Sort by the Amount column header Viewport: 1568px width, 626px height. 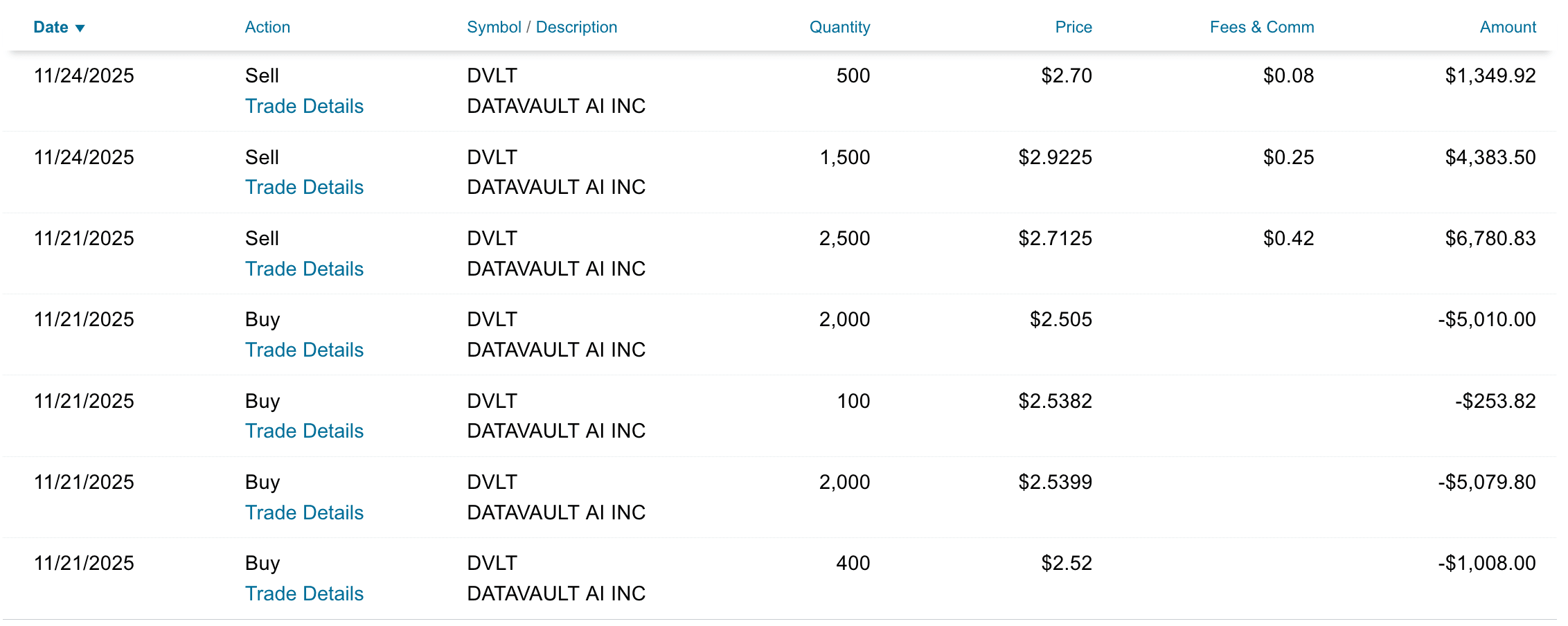click(x=1507, y=28)
